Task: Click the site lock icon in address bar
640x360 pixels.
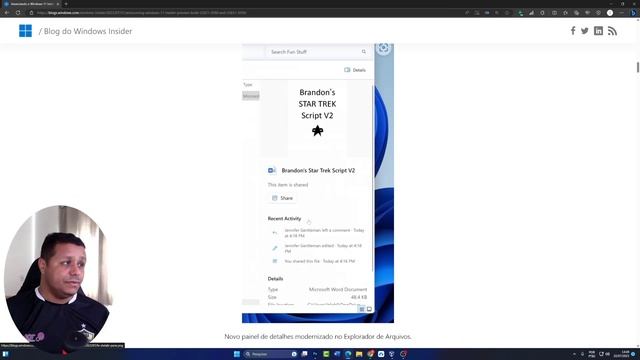Action: 31,13
